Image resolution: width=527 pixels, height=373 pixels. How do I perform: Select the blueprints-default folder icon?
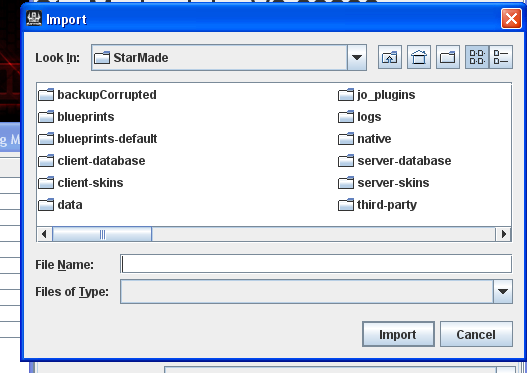click(46, 139)
